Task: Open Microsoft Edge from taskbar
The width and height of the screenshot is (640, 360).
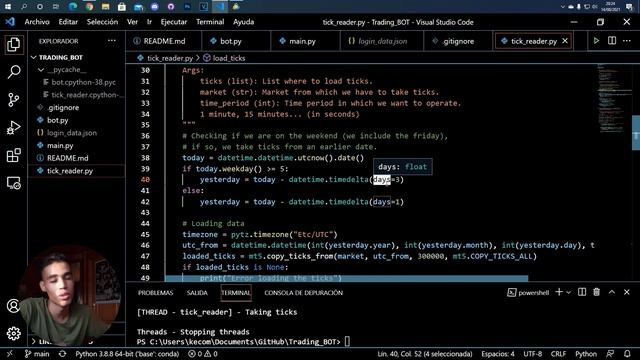Action: [73, 7]
